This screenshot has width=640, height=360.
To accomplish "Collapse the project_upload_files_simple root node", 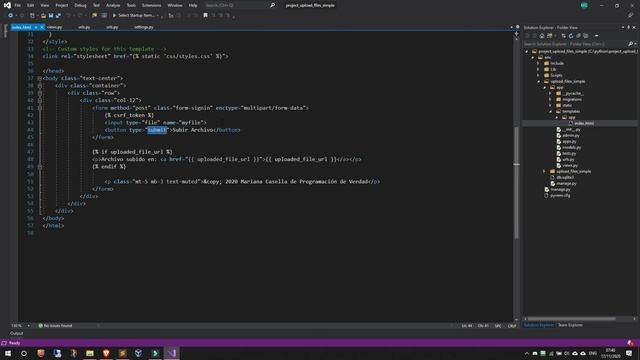I will pos(527,51).
